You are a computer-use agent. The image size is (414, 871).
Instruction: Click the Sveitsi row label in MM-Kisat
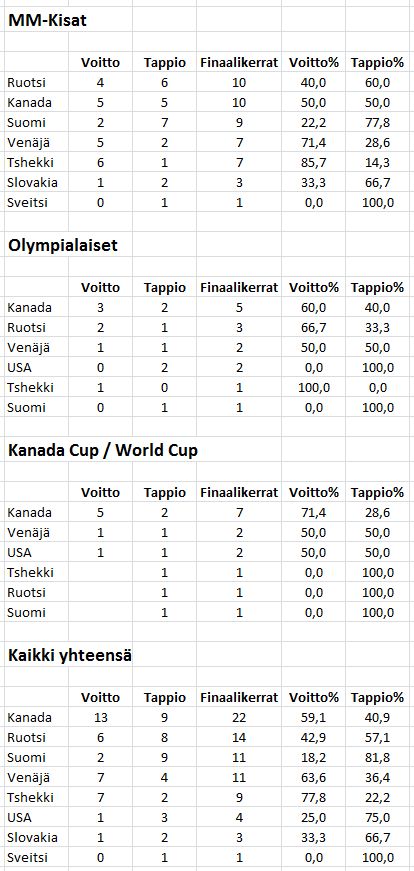(x=27, y=203)
